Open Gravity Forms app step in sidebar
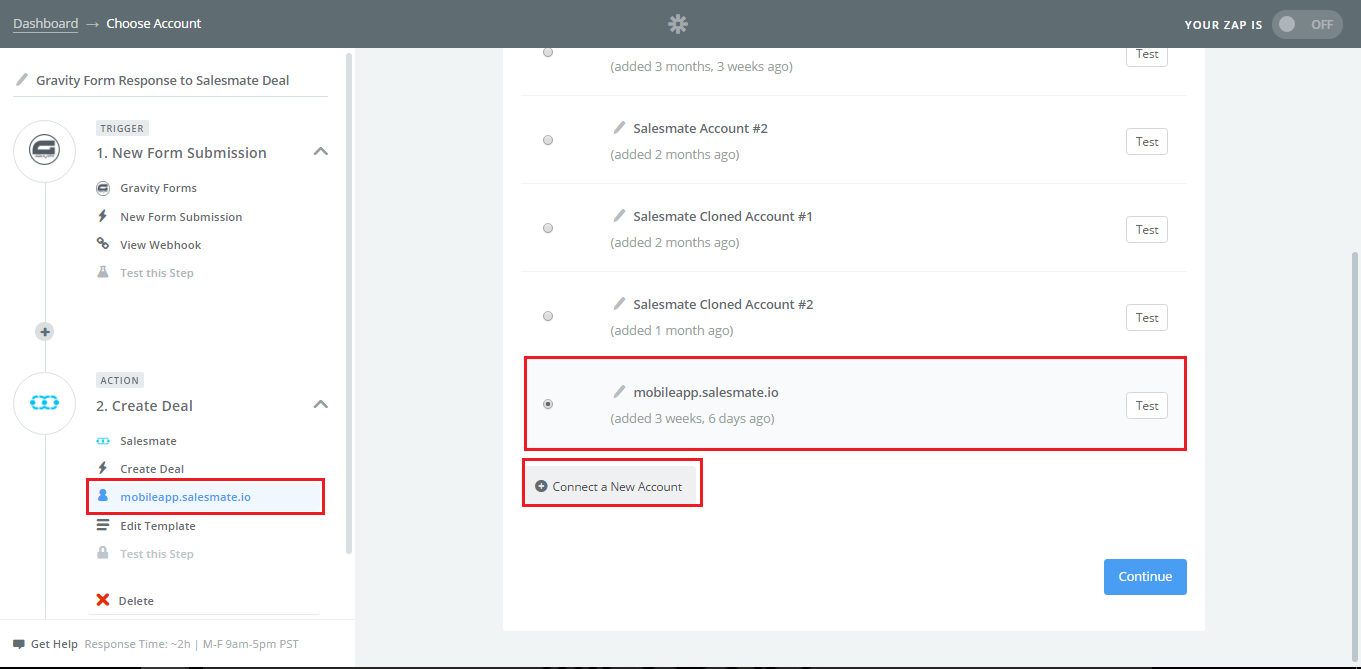 158,188
